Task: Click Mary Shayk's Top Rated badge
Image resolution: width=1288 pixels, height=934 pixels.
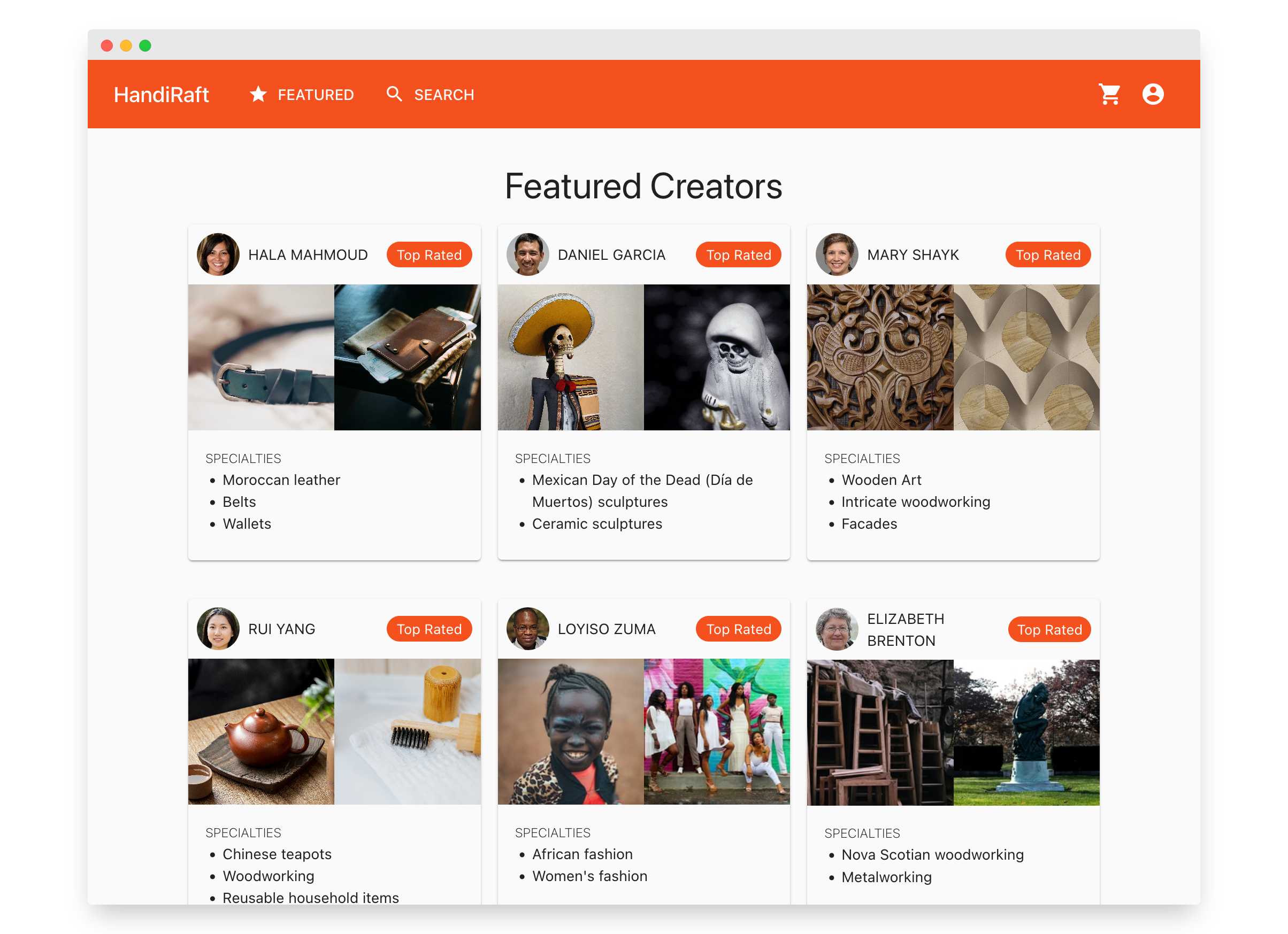Action: pos(1048,255)
